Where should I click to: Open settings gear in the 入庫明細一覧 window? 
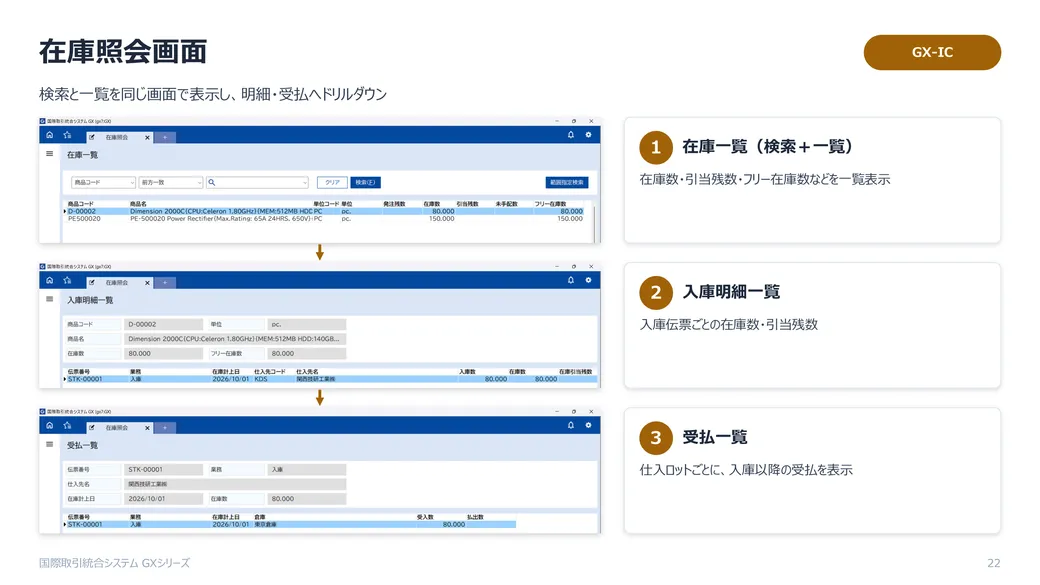588,281
